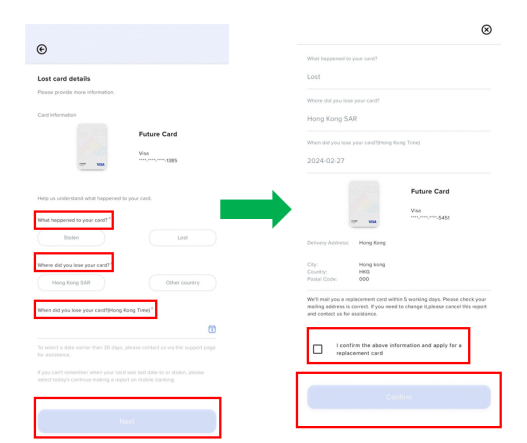
Task: Click the 2024-02-27 date field
Action: click(399, 161)
